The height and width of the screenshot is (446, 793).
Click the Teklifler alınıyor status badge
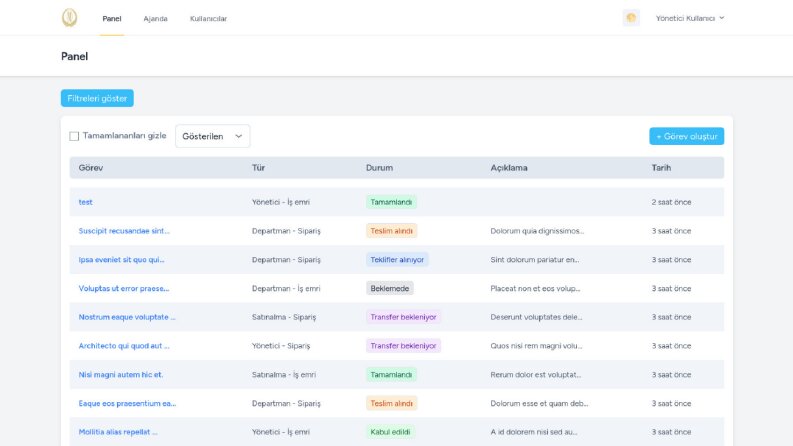[397, 259]
